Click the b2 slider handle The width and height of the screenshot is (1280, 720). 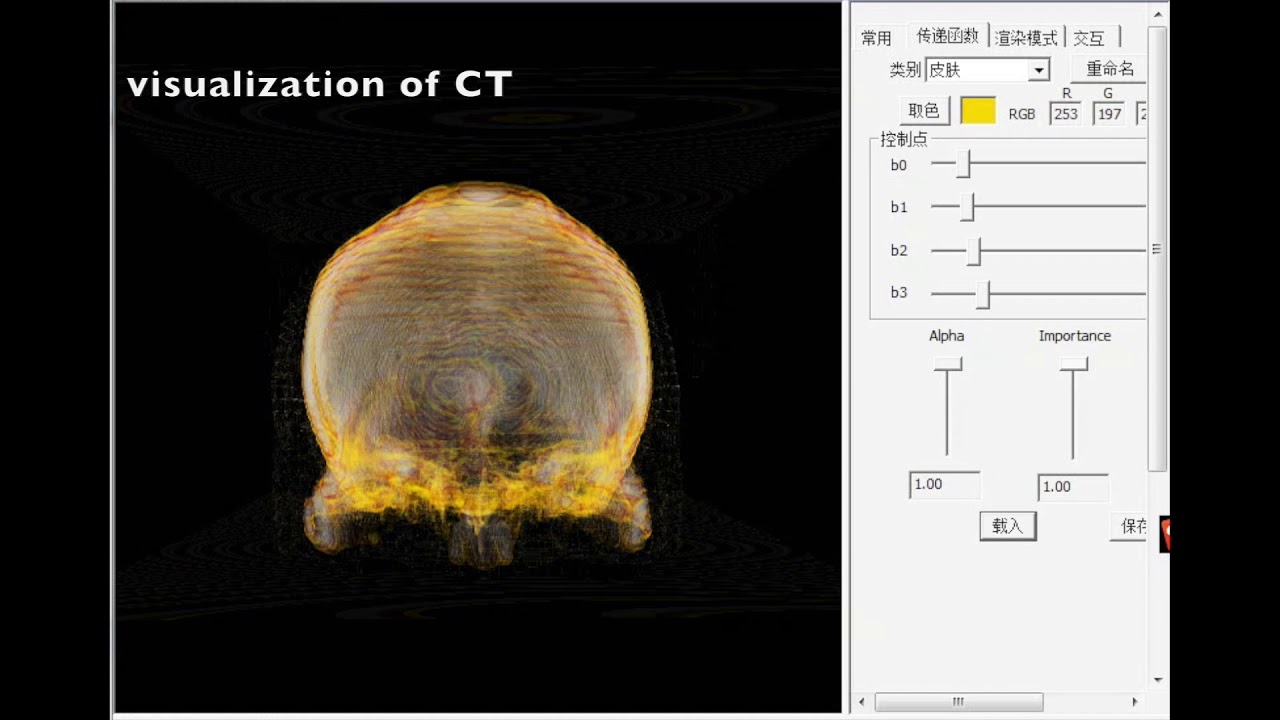click(x=974, y=250)
